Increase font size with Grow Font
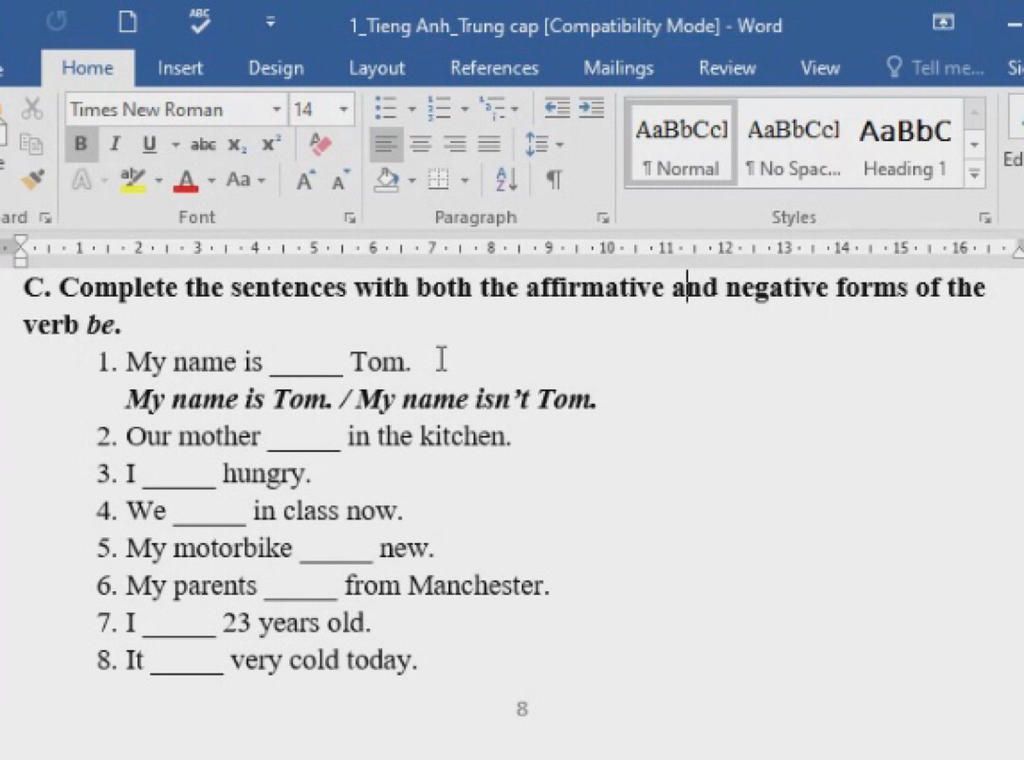Screen dimensions: 1024x760 click(x=305, y=180)
